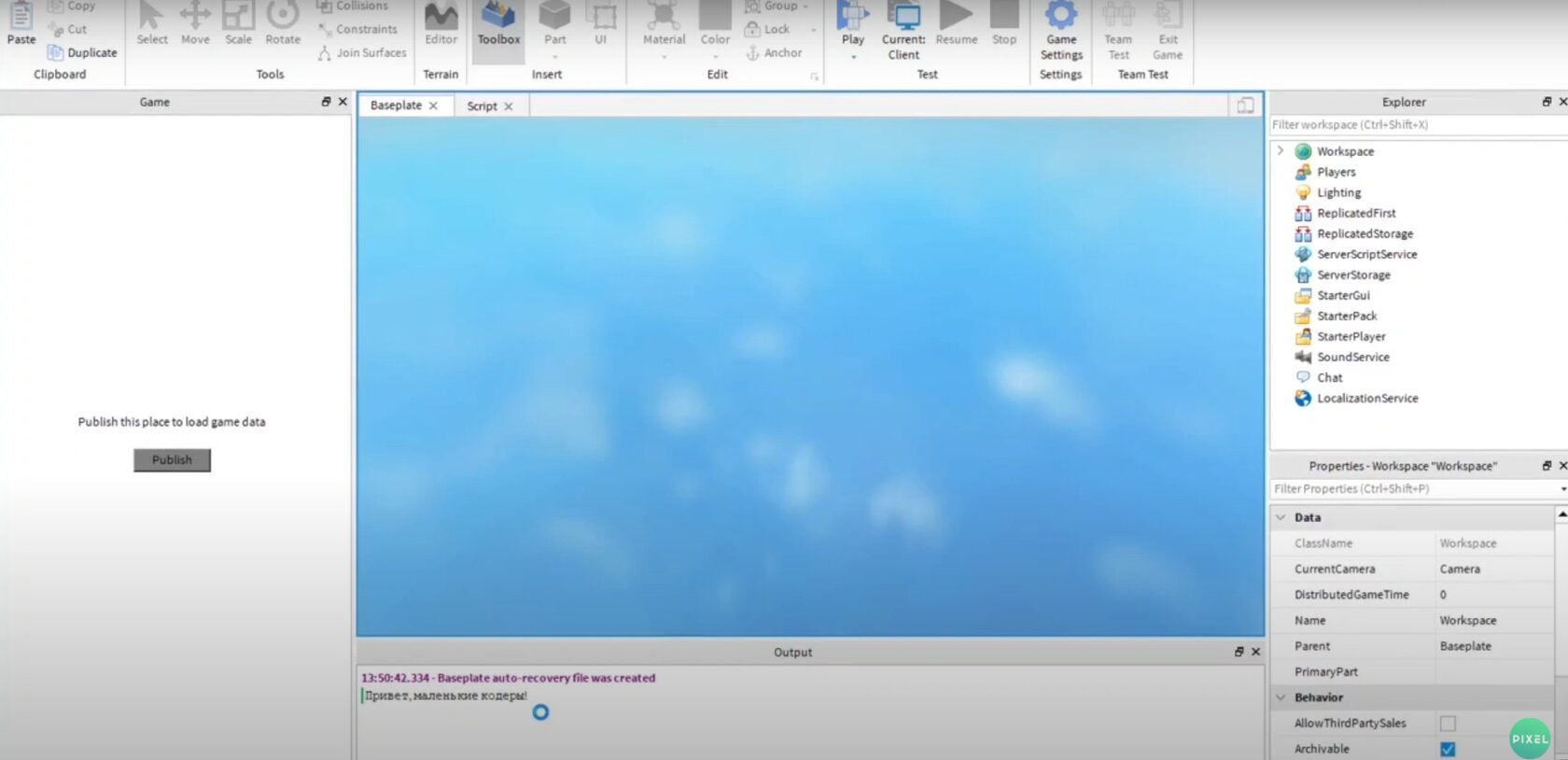Duplicate the selected object
The width and height of the screenshot is (1568, 760).
tap(83, 53)
